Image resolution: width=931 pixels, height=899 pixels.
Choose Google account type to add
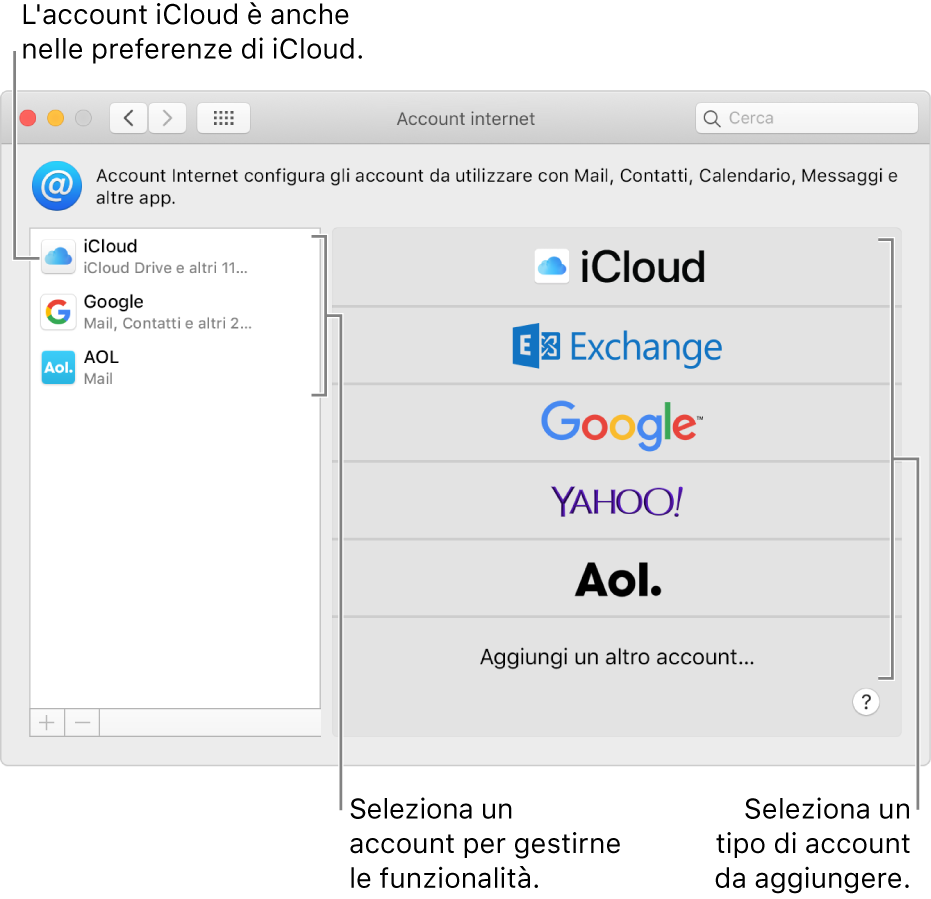[616, 423]
